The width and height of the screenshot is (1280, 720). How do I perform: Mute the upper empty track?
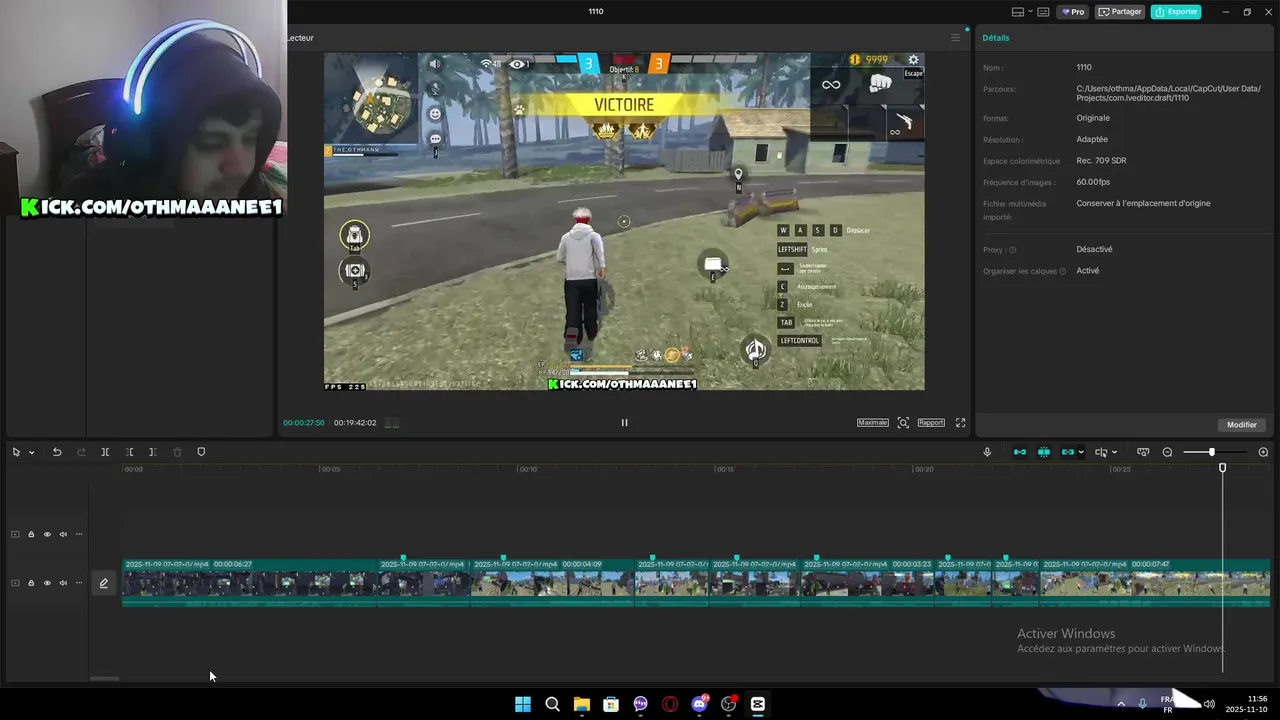63,534
